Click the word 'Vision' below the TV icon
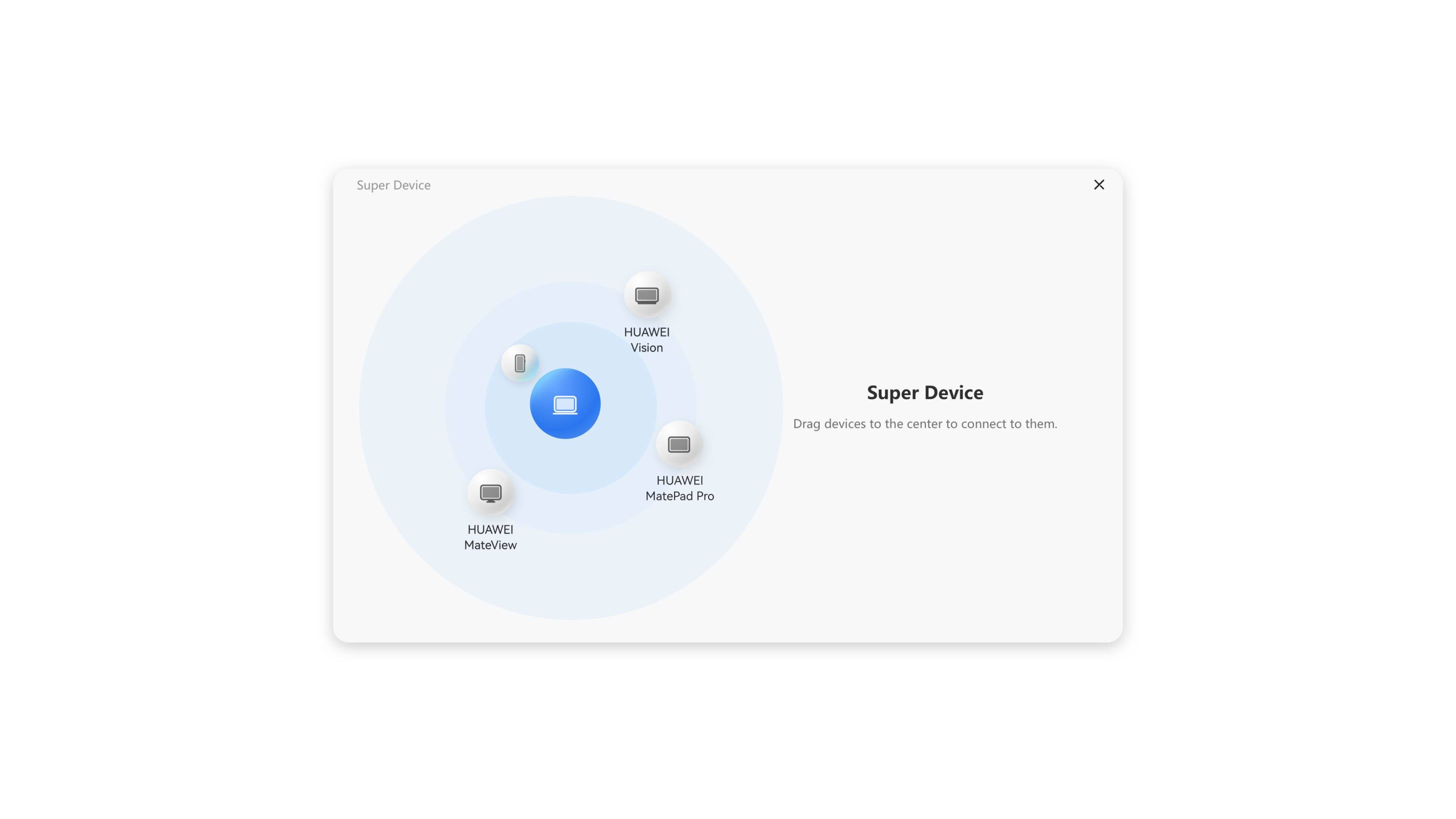Viewport: 1456px width, 819px height. (x=647, y=348)
